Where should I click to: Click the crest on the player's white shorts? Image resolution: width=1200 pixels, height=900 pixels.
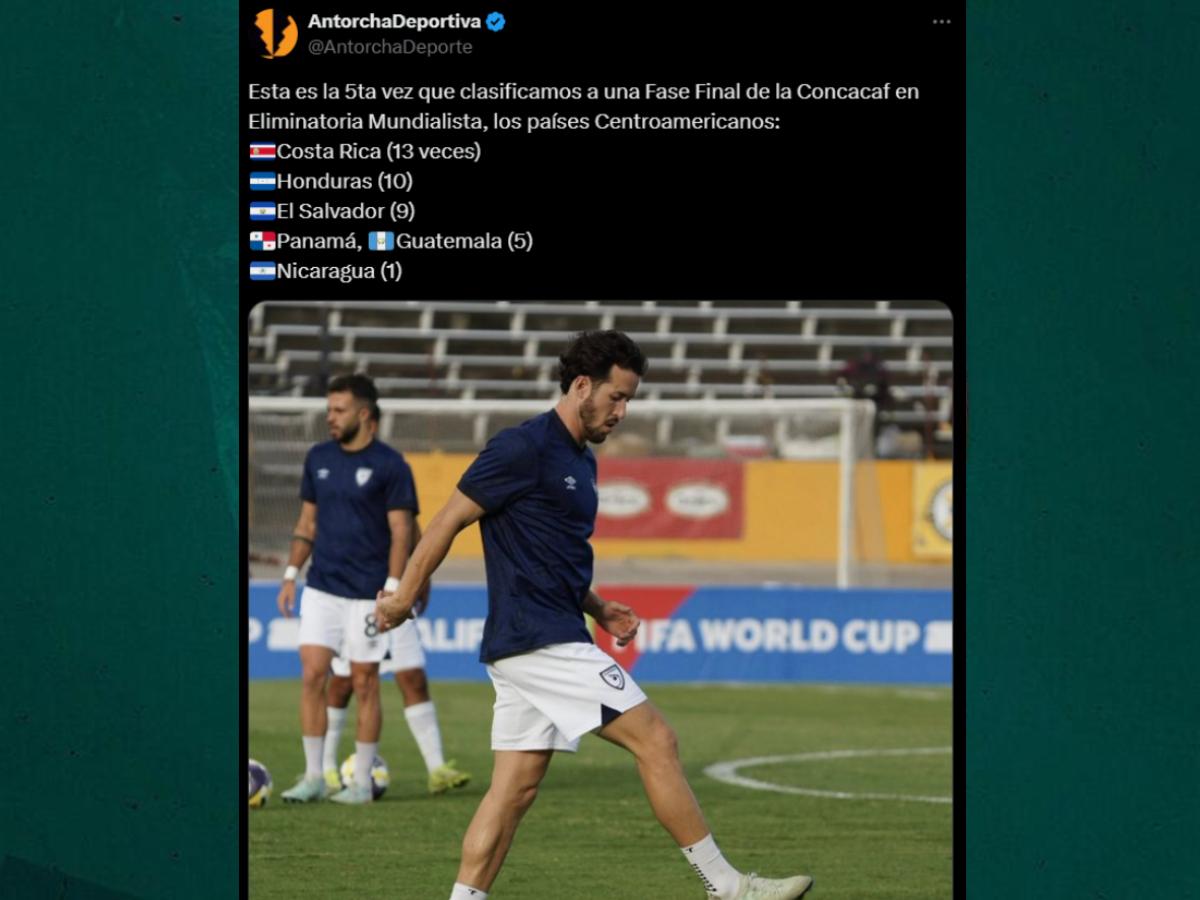612,677
